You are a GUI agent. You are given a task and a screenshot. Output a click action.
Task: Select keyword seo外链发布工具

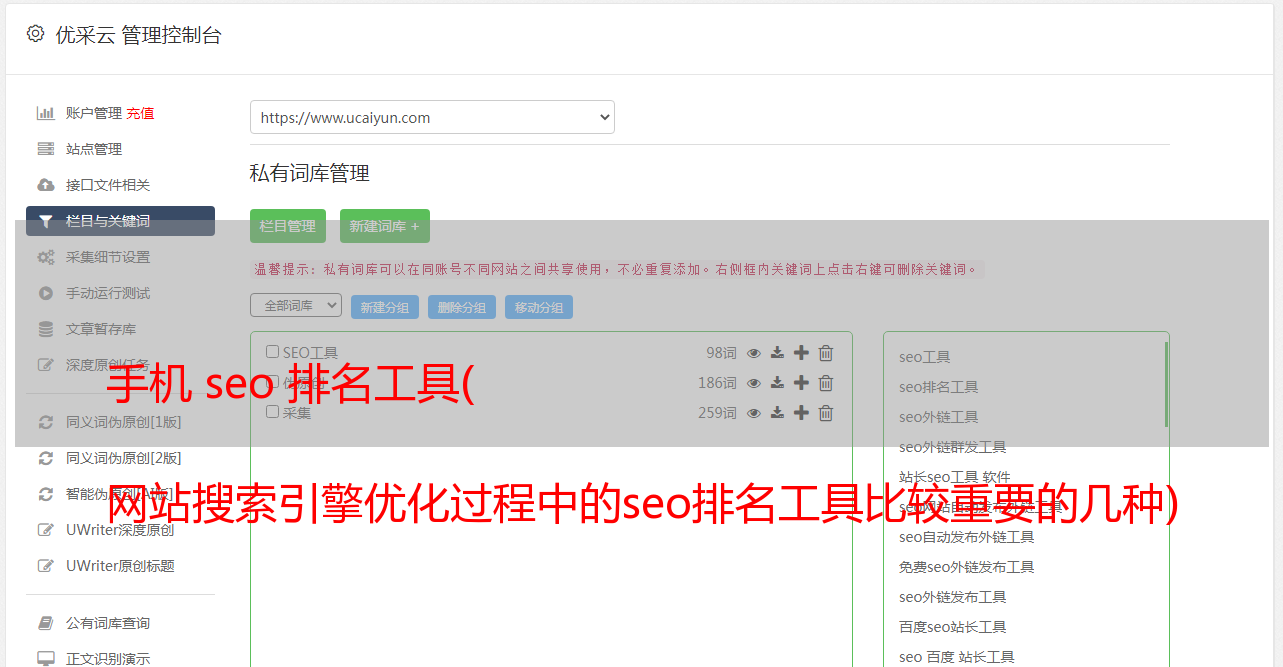point(952,597)
